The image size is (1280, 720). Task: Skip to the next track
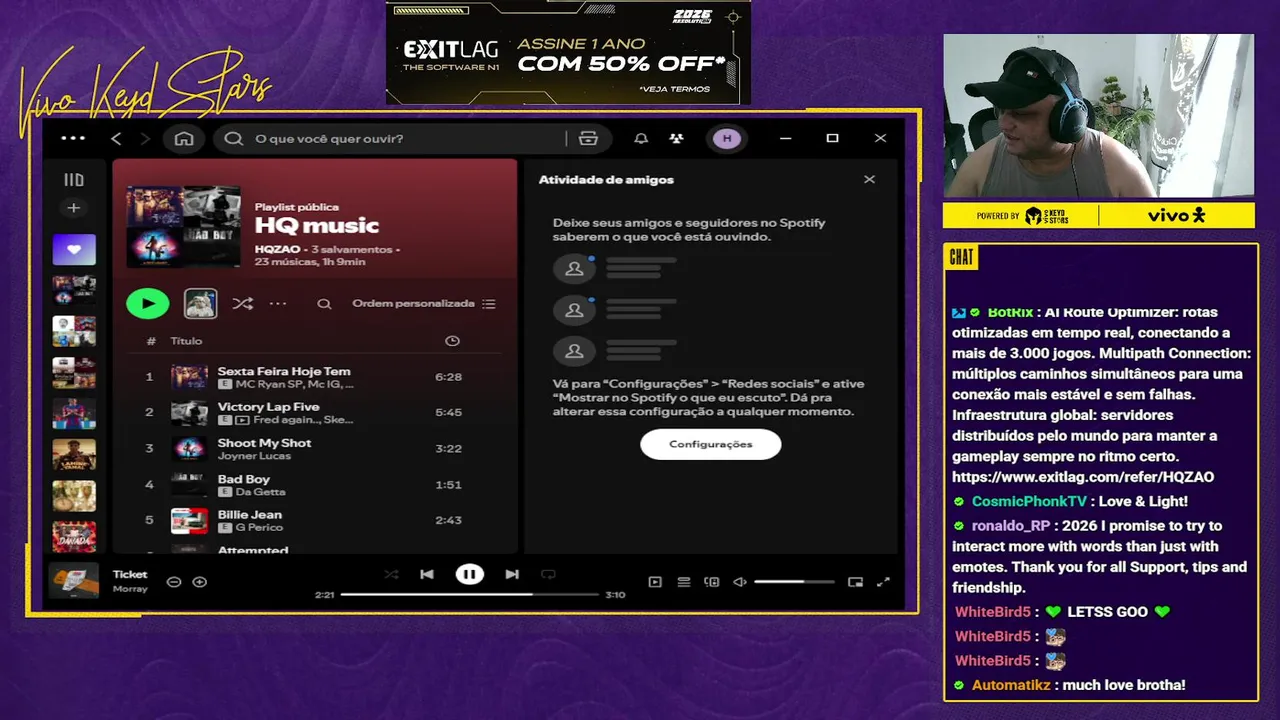coord(512,574)
